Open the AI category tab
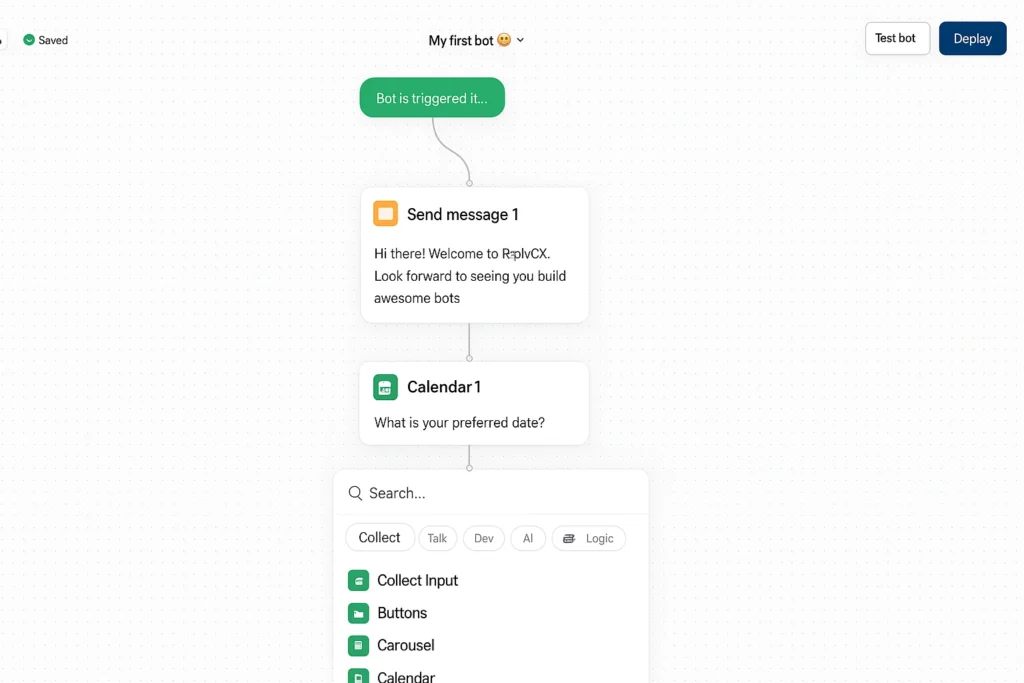Screen dimensions: 1024x683 coord(528,538)
